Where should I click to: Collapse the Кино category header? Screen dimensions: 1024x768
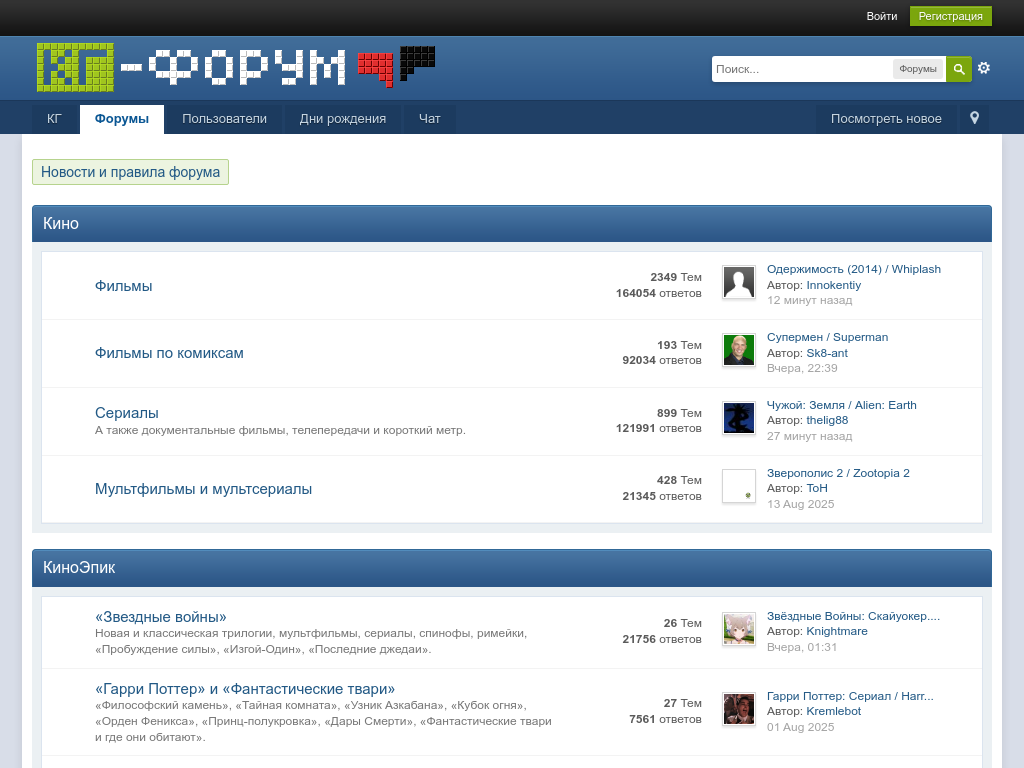511,224
